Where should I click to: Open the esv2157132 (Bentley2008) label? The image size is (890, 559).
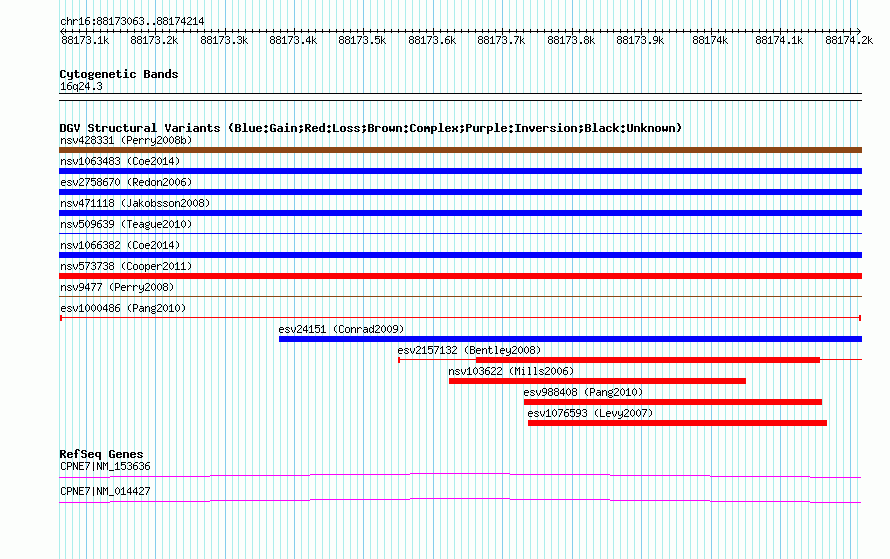pos(469,350)
